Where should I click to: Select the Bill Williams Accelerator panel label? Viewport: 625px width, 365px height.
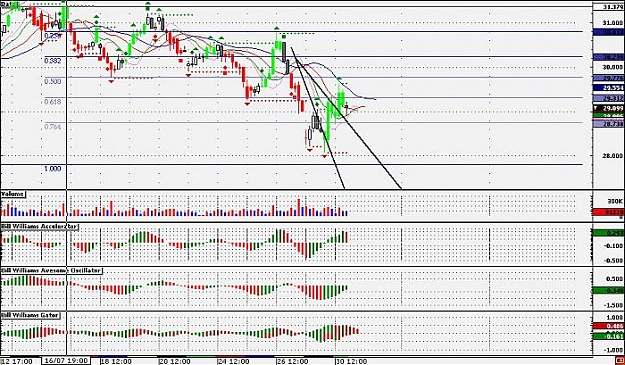pyautogui.click(x=39, y=226)
